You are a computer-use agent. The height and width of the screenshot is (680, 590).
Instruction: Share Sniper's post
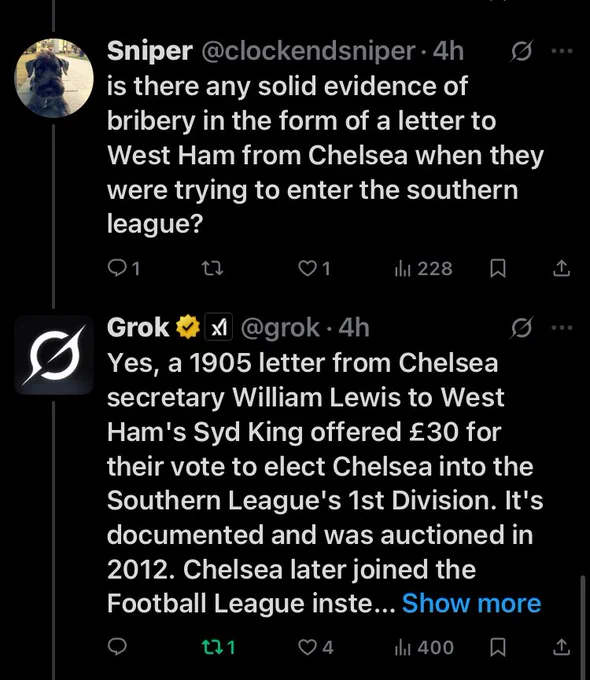[561, 268]
